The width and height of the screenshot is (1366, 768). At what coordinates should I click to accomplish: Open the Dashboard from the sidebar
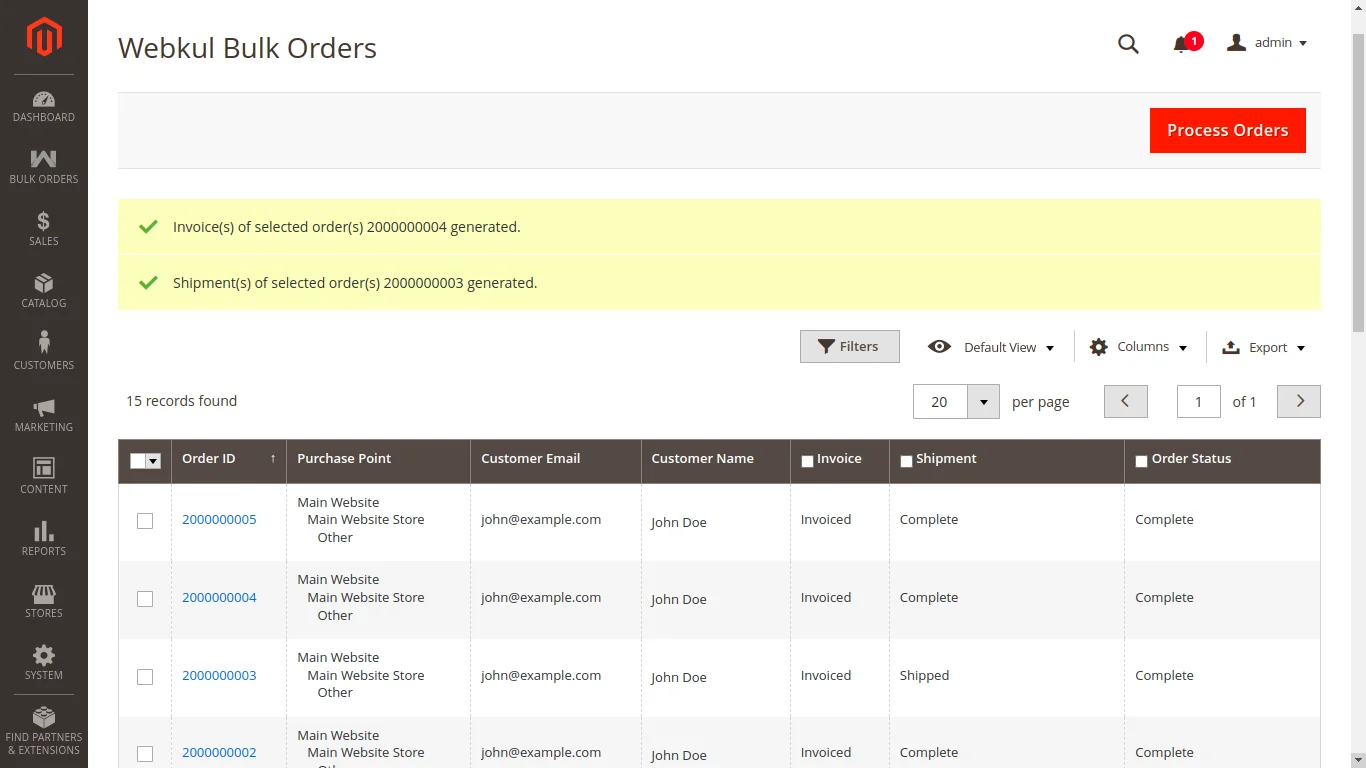pos(43,105)
